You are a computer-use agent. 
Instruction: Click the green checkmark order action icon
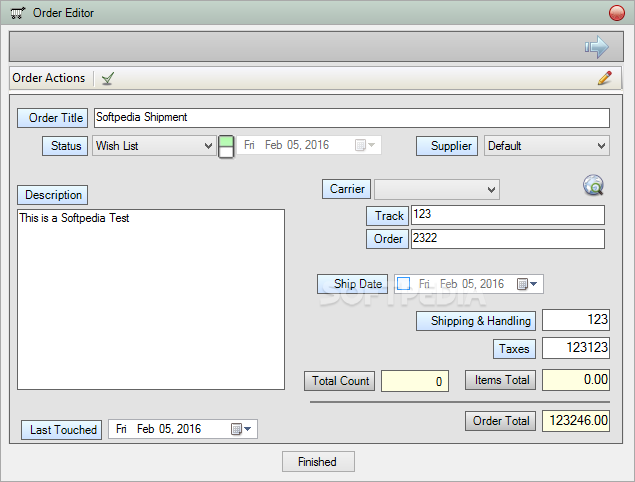108,78
